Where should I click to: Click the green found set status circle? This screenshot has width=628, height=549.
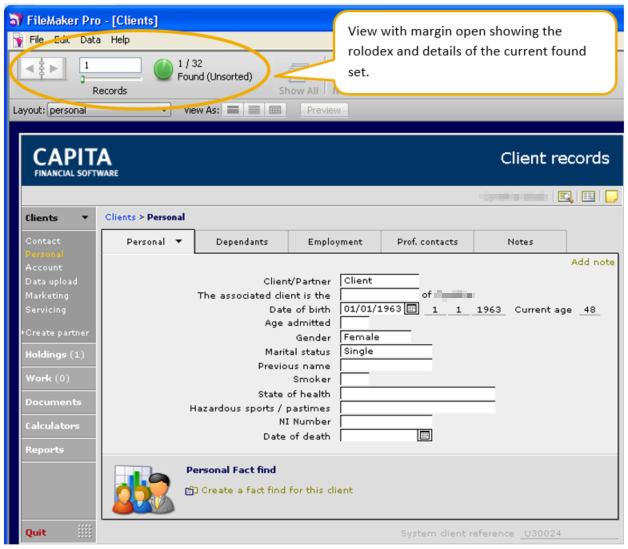[x=163, y=69]
